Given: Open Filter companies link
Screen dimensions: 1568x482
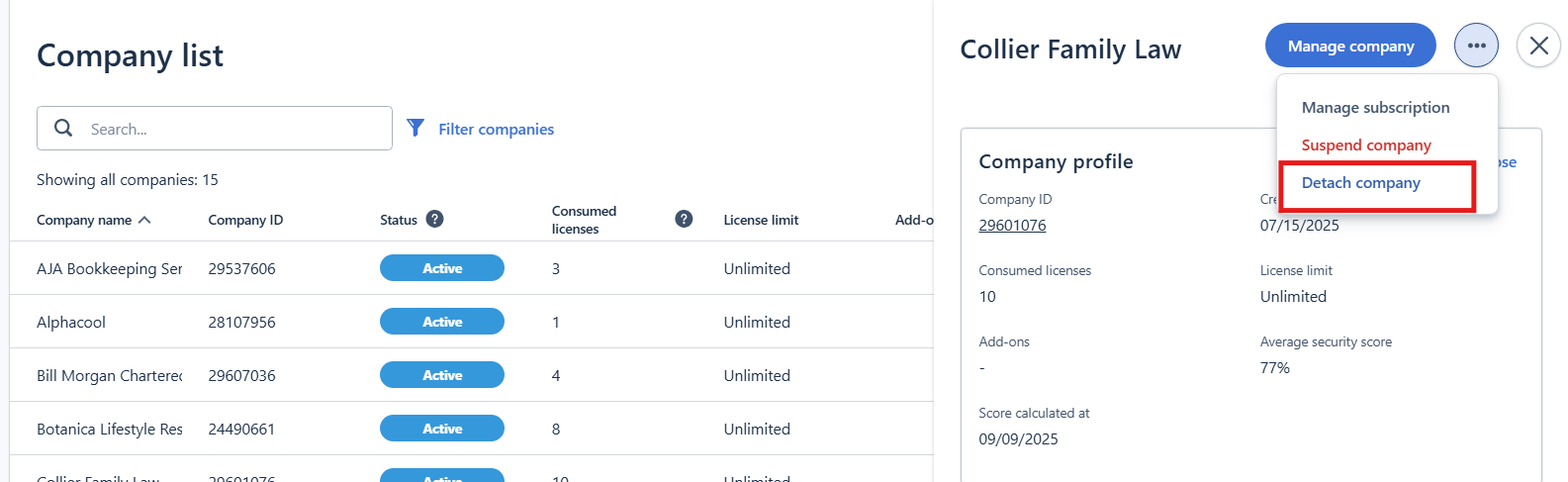Looking at the screenshot, I should click(x=496, y=130).
